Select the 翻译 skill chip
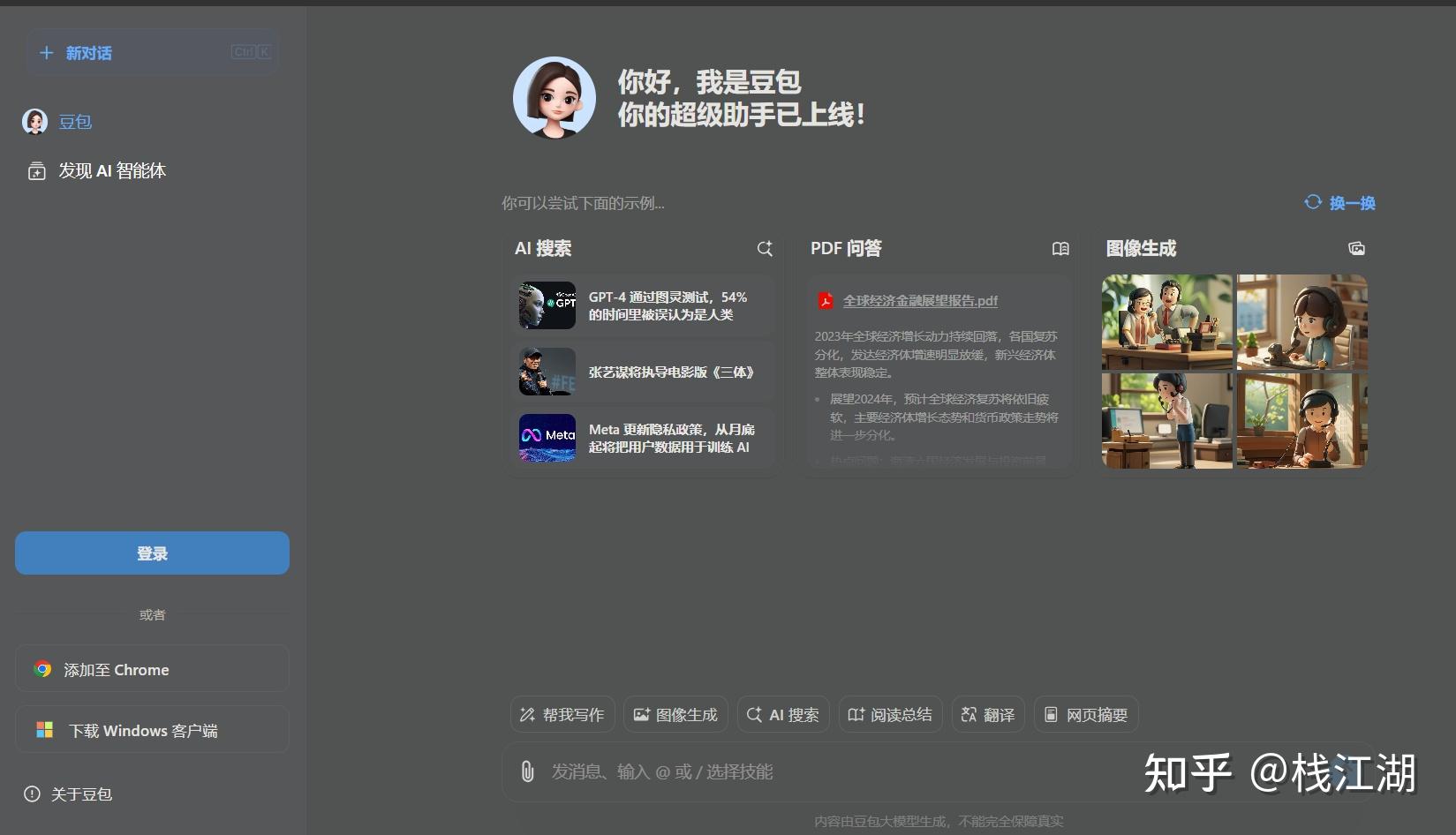The height and width of the screenshot is (835, 1456). click(x=987, y=715)
